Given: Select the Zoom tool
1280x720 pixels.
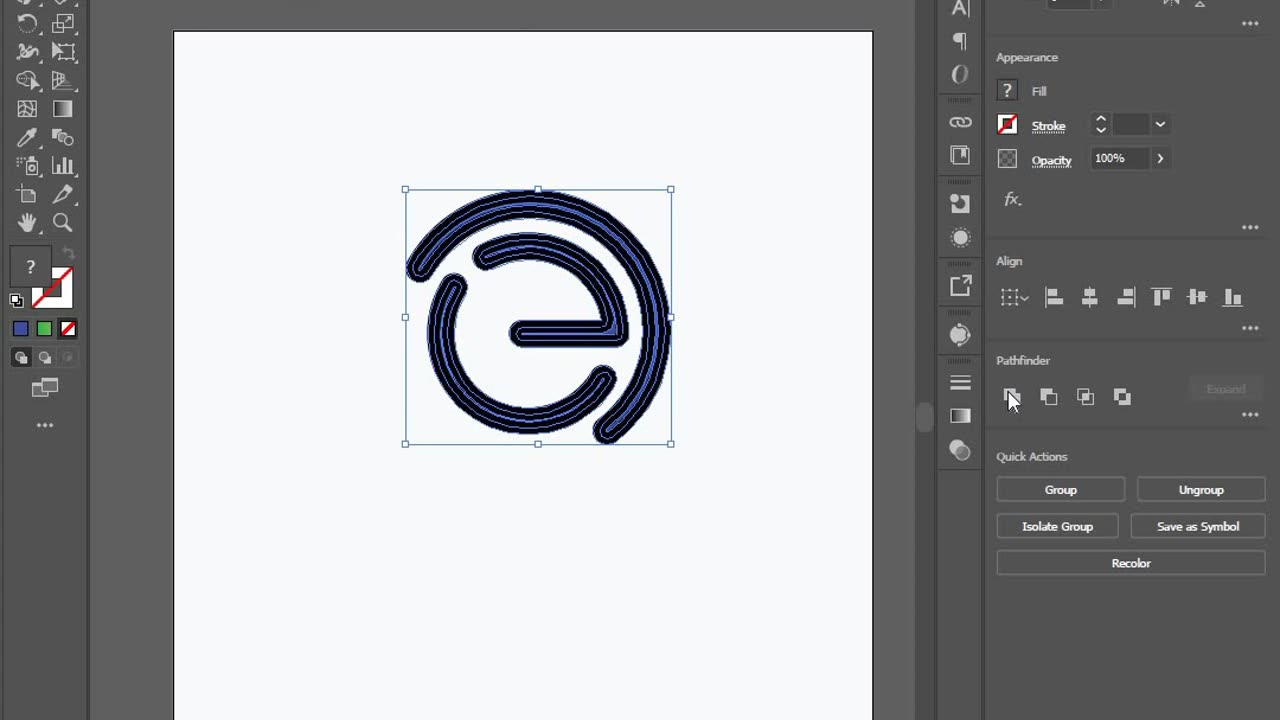Looking at the screenshot, I should click(63, 223).
